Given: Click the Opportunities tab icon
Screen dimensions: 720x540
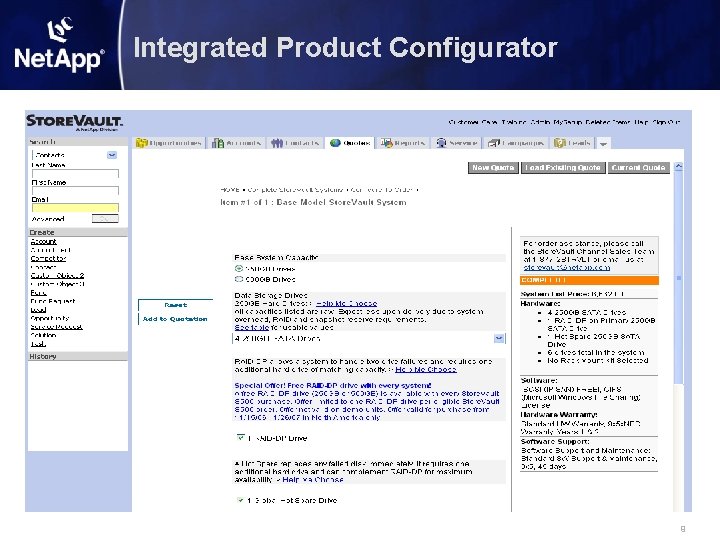Looking at the screenshot, I should pyautogui.click(x=141, y=143).
